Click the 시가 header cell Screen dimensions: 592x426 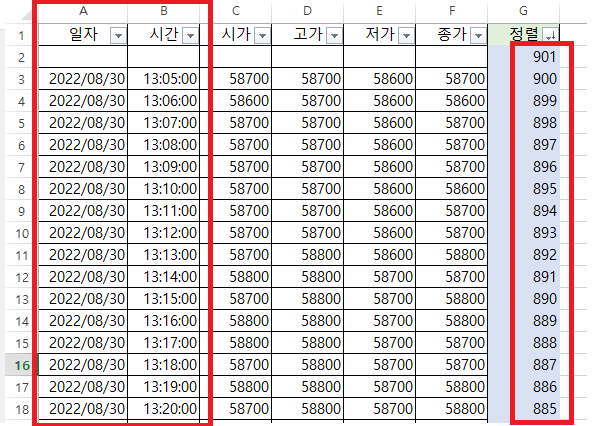tap(236, 35)
